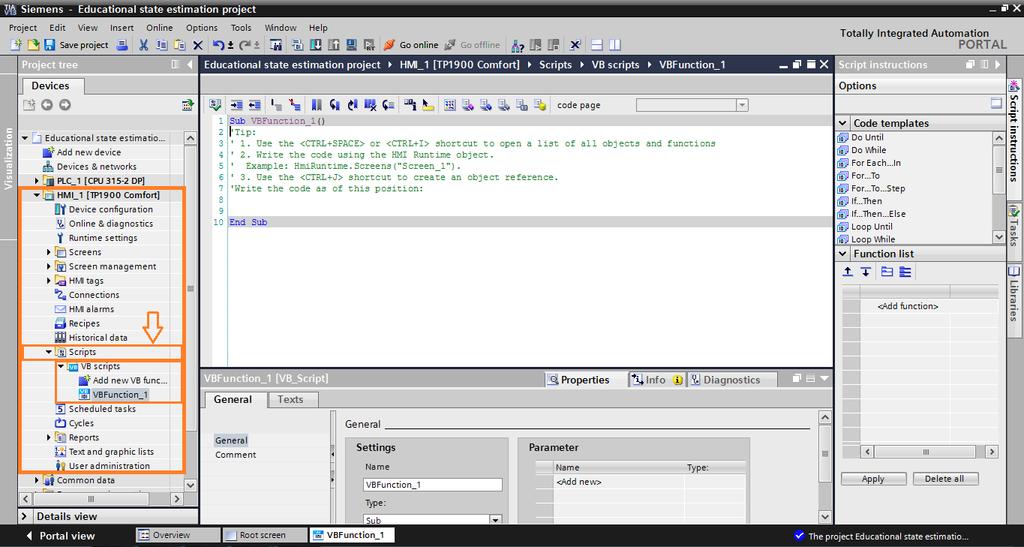Click the Print icon in main toolbar
1024x547 pixels.
(x=122, y=45)
